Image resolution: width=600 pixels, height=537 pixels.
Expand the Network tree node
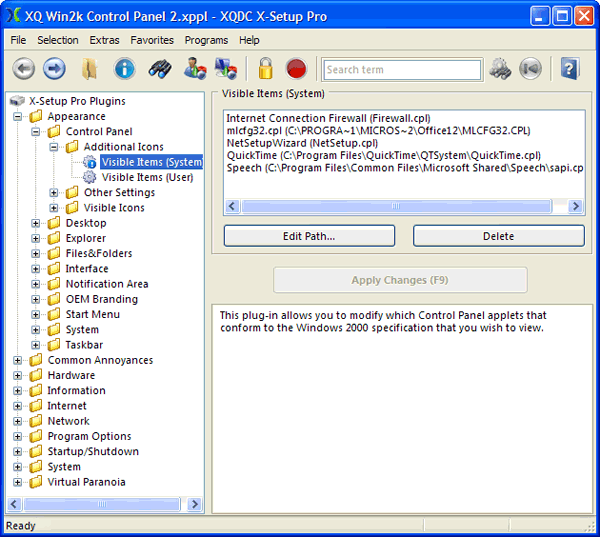[x=18, y=421]
